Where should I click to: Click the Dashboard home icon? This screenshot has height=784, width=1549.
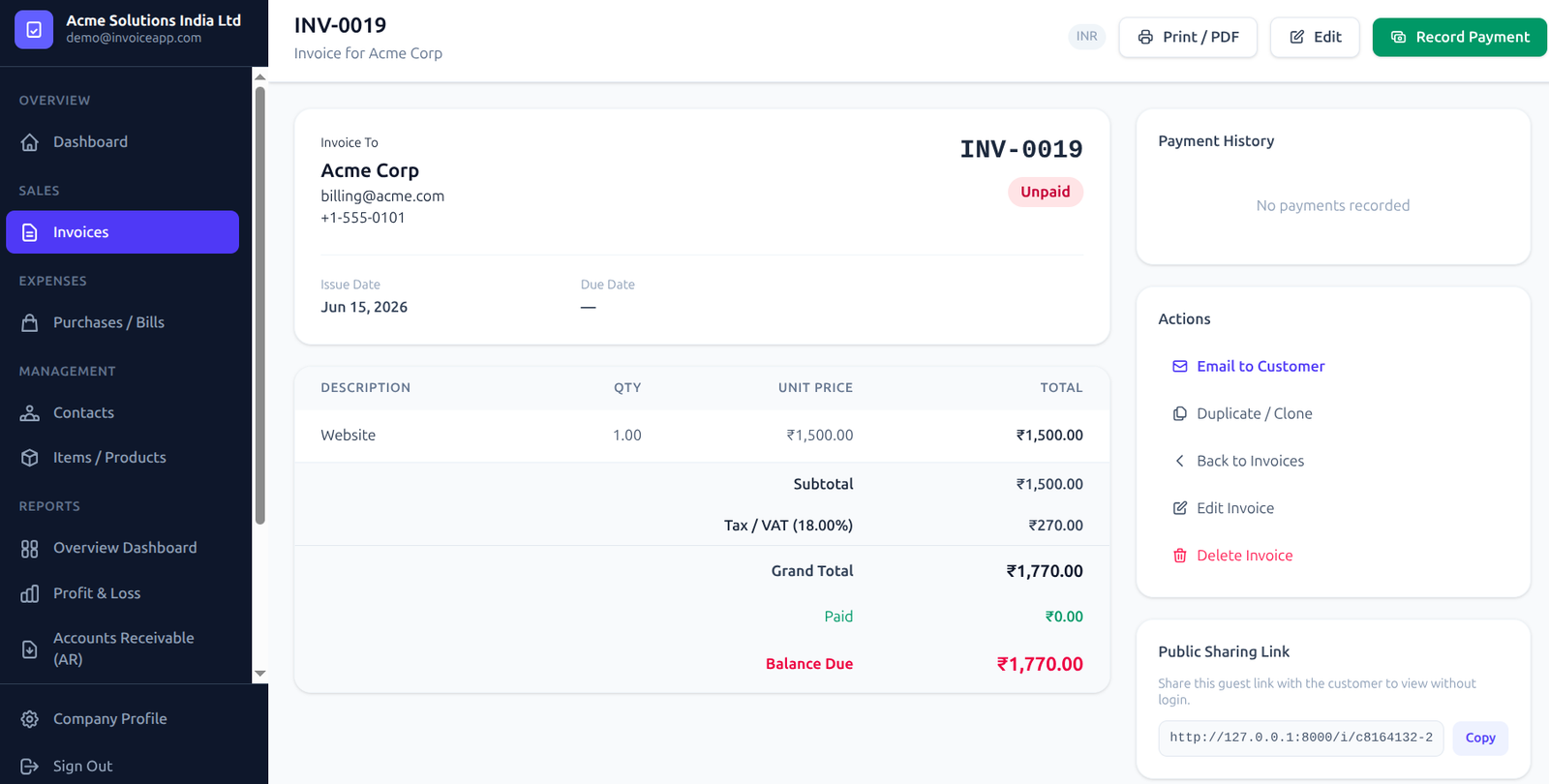click(x=30, y=142)
